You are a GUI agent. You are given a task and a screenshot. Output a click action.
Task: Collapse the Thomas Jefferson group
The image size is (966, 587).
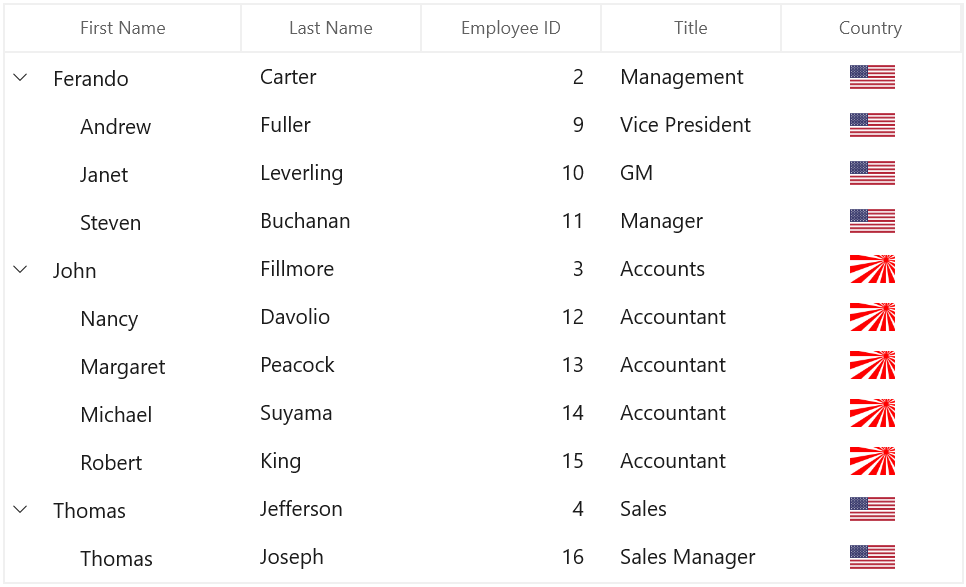point(20,509)
